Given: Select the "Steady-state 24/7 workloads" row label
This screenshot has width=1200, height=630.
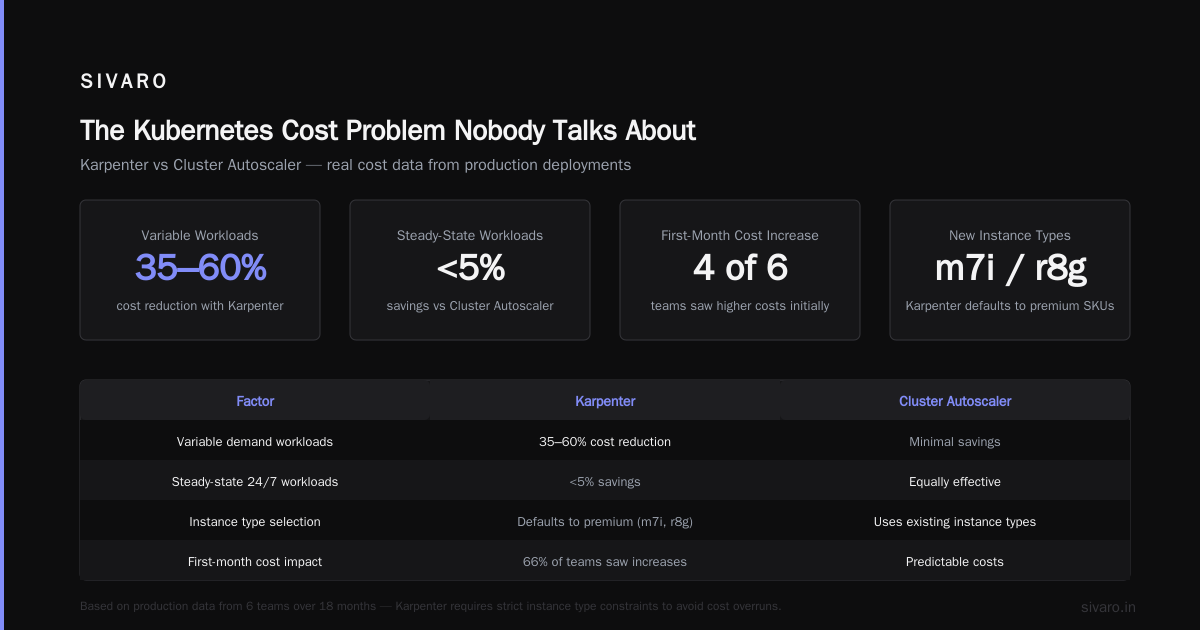Looking at the screenshot, I should pos(255,481).
